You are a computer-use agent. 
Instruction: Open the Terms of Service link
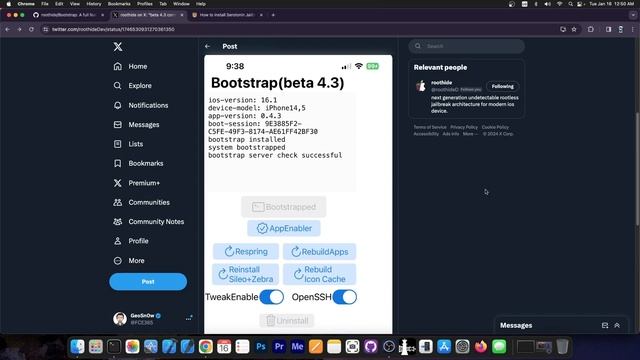coord(430,127)
